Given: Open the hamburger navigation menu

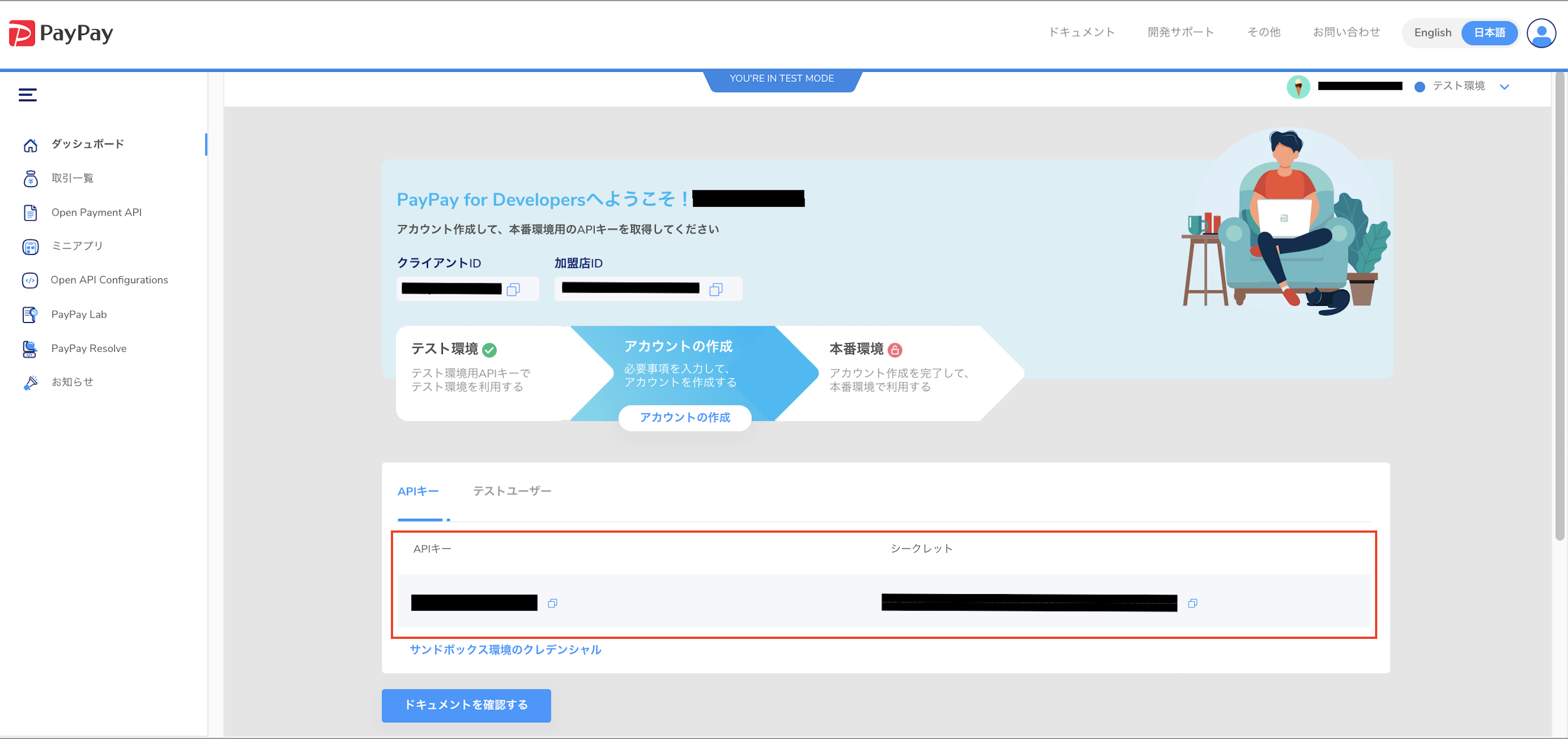Looking at the screenshot, I should point(27,95).
